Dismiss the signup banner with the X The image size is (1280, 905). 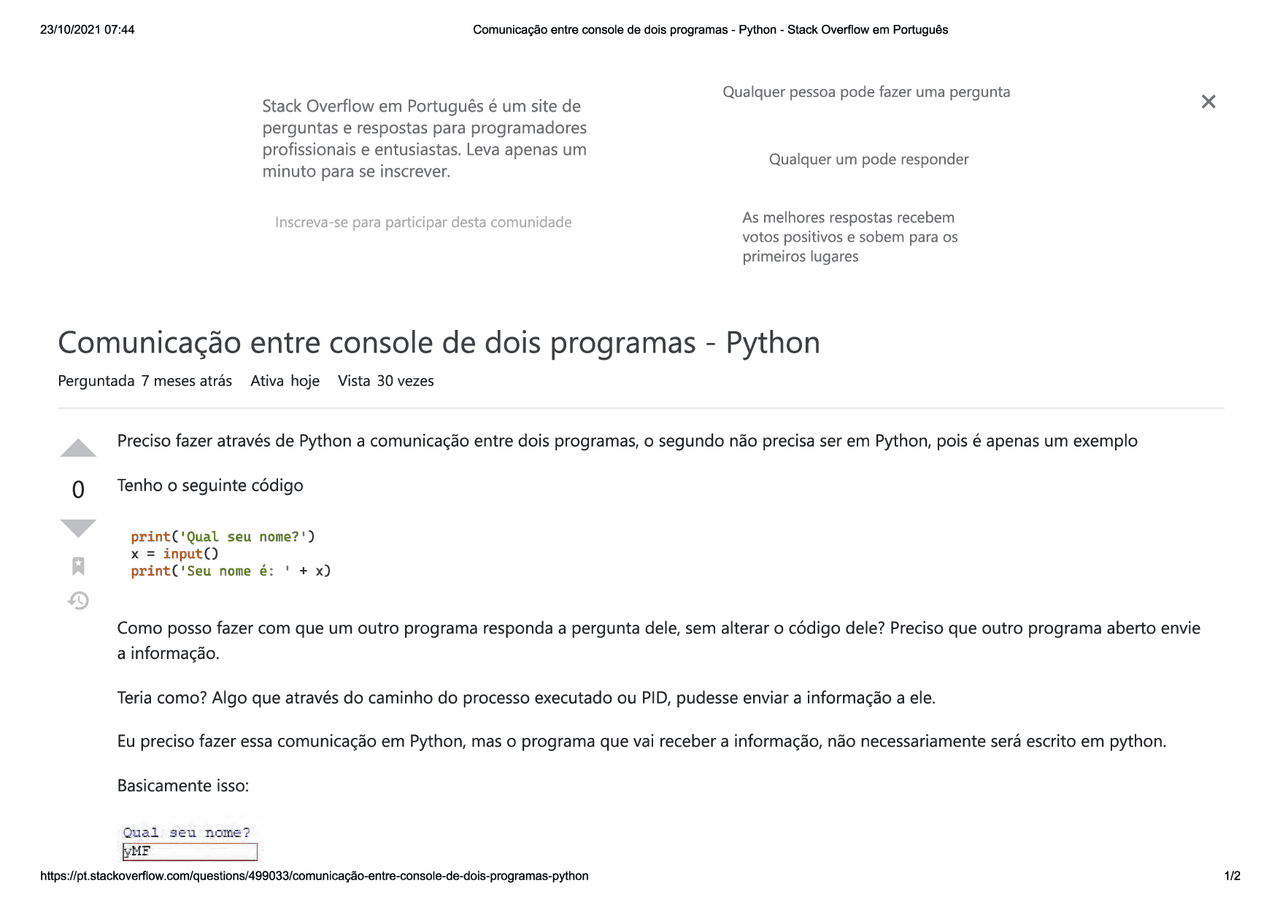click(1208, 101)
